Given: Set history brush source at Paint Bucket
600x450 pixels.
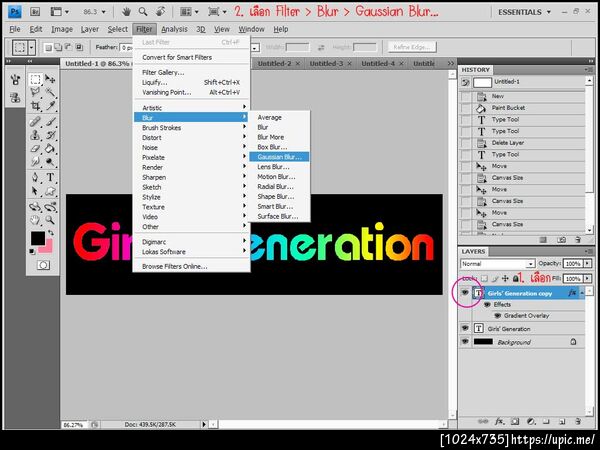Looking at the screenshot, I should [x=465, y=108].
